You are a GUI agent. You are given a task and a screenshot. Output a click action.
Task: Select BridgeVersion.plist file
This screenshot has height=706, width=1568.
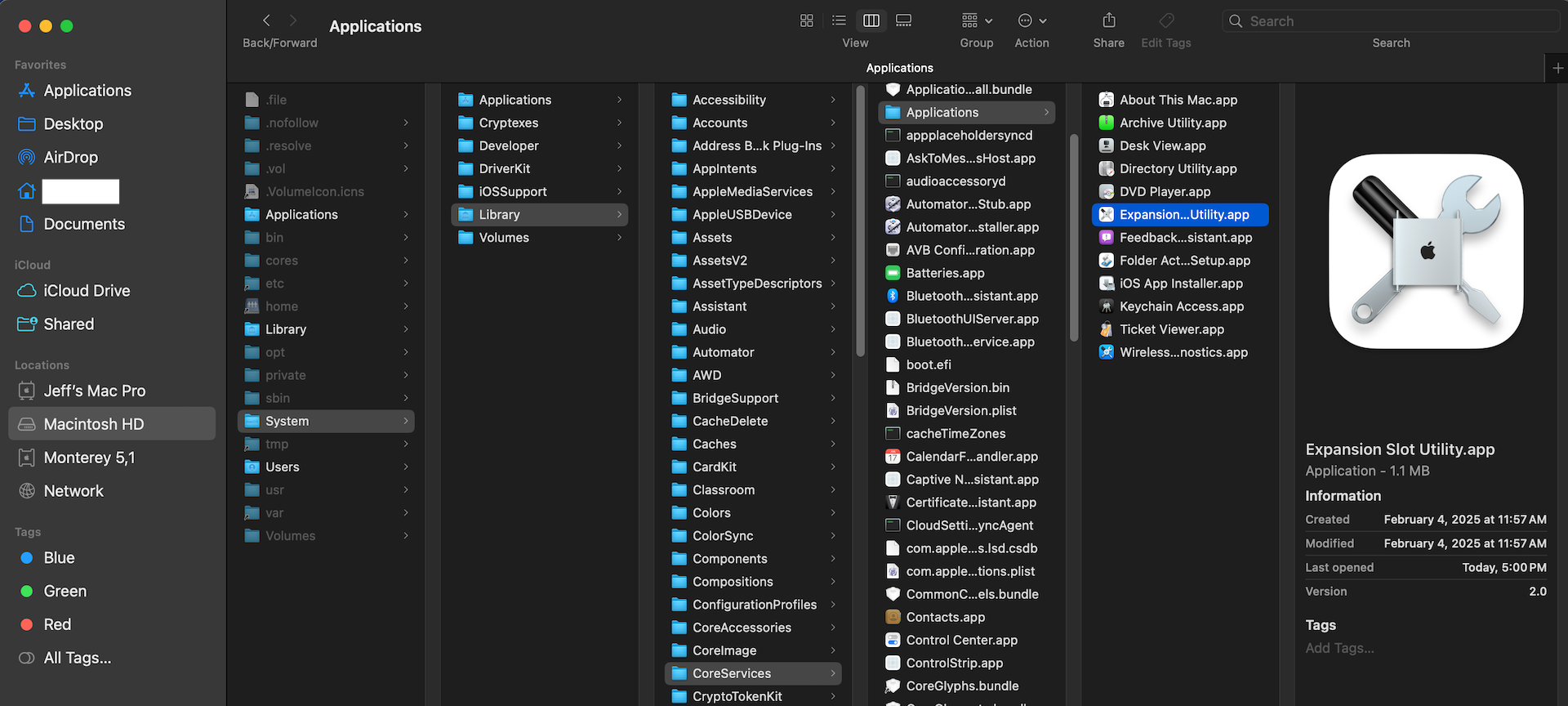point(966,410)
